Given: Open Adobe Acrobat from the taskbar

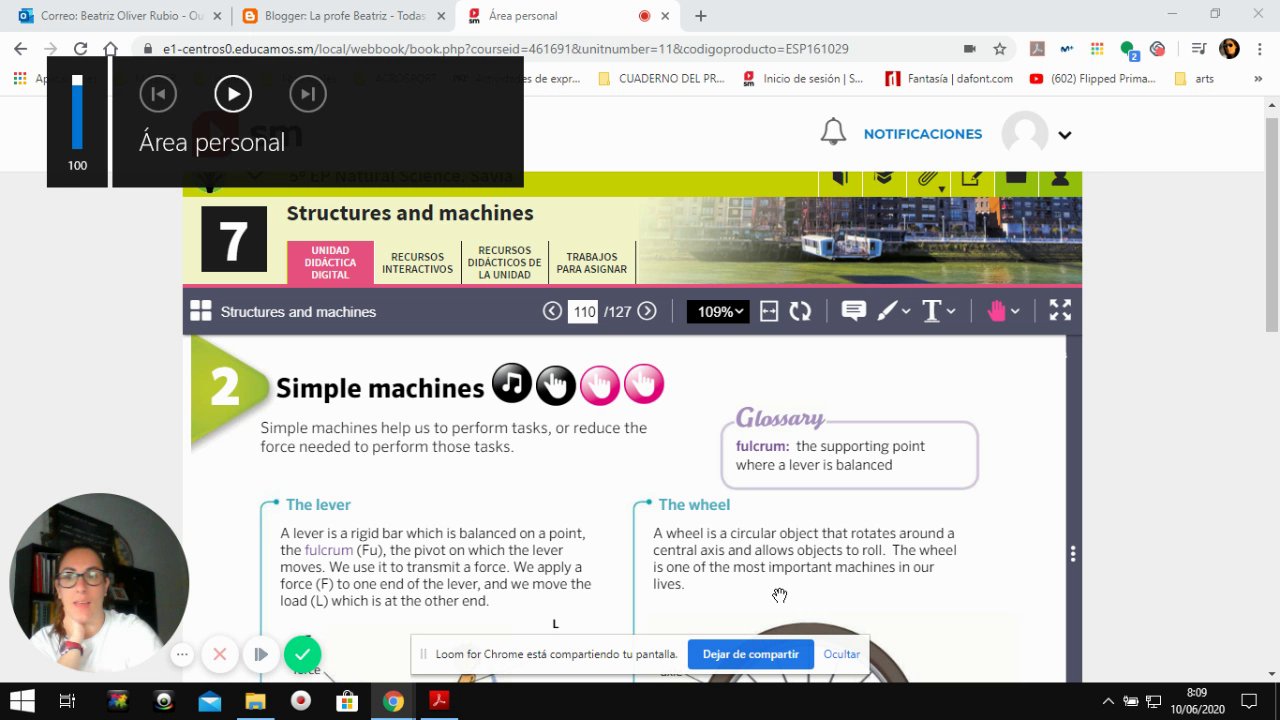Looking at the screenshot, I should pyautogui.click(x=437, y=701).
